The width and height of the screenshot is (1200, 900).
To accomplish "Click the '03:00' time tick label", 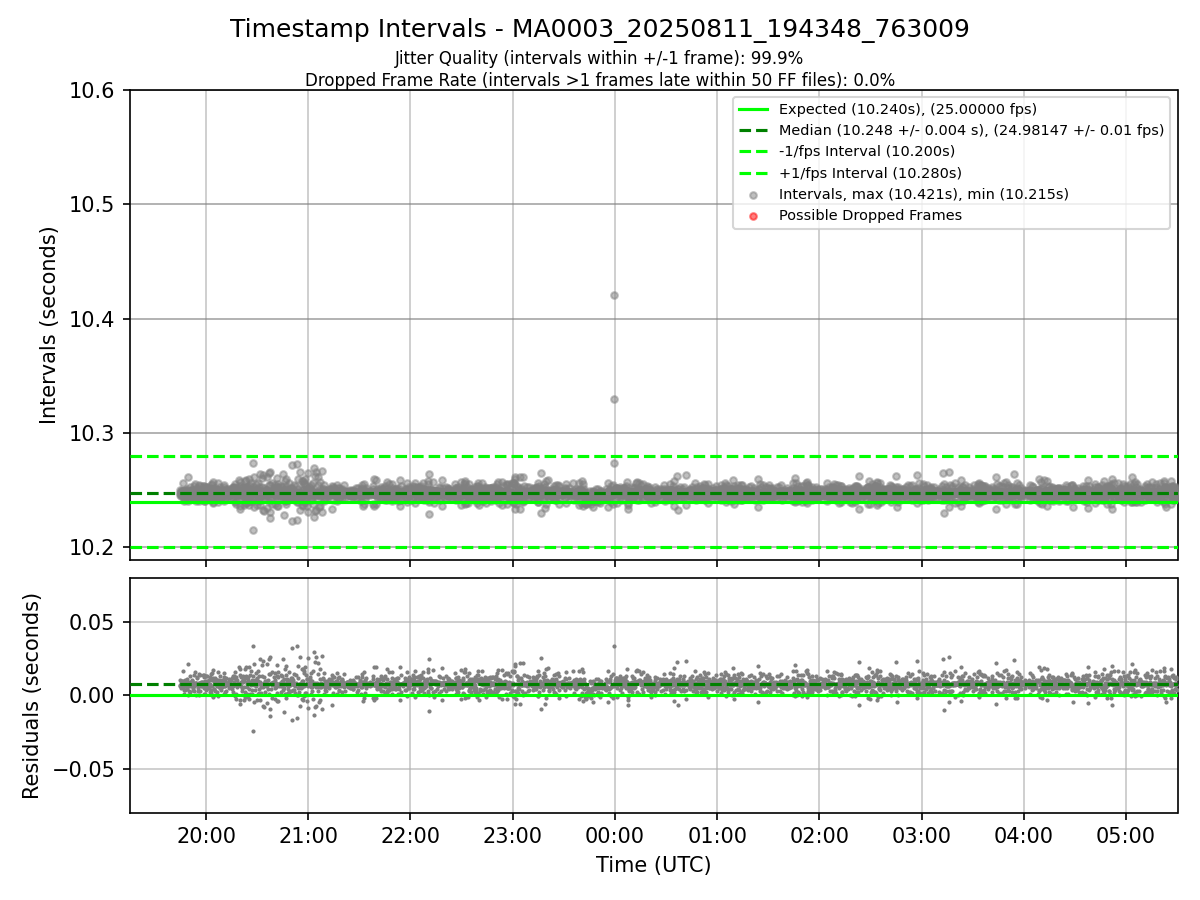I will (x=921, y=834).
